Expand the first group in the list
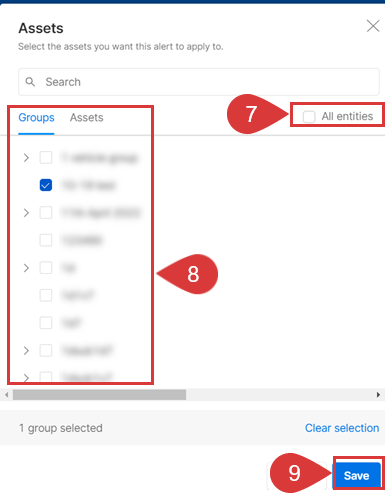 click(26, 157)
